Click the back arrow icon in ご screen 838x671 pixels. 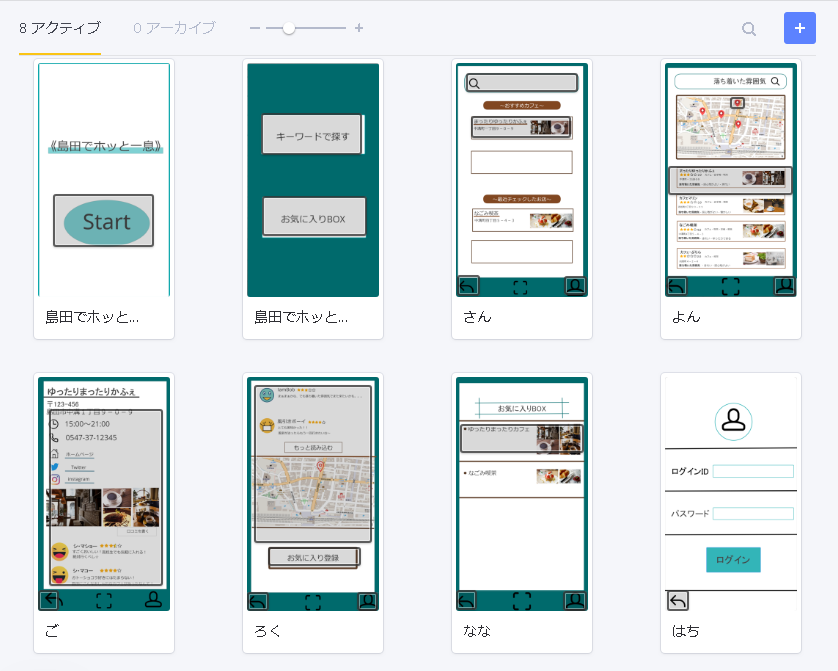click(51, 600)
